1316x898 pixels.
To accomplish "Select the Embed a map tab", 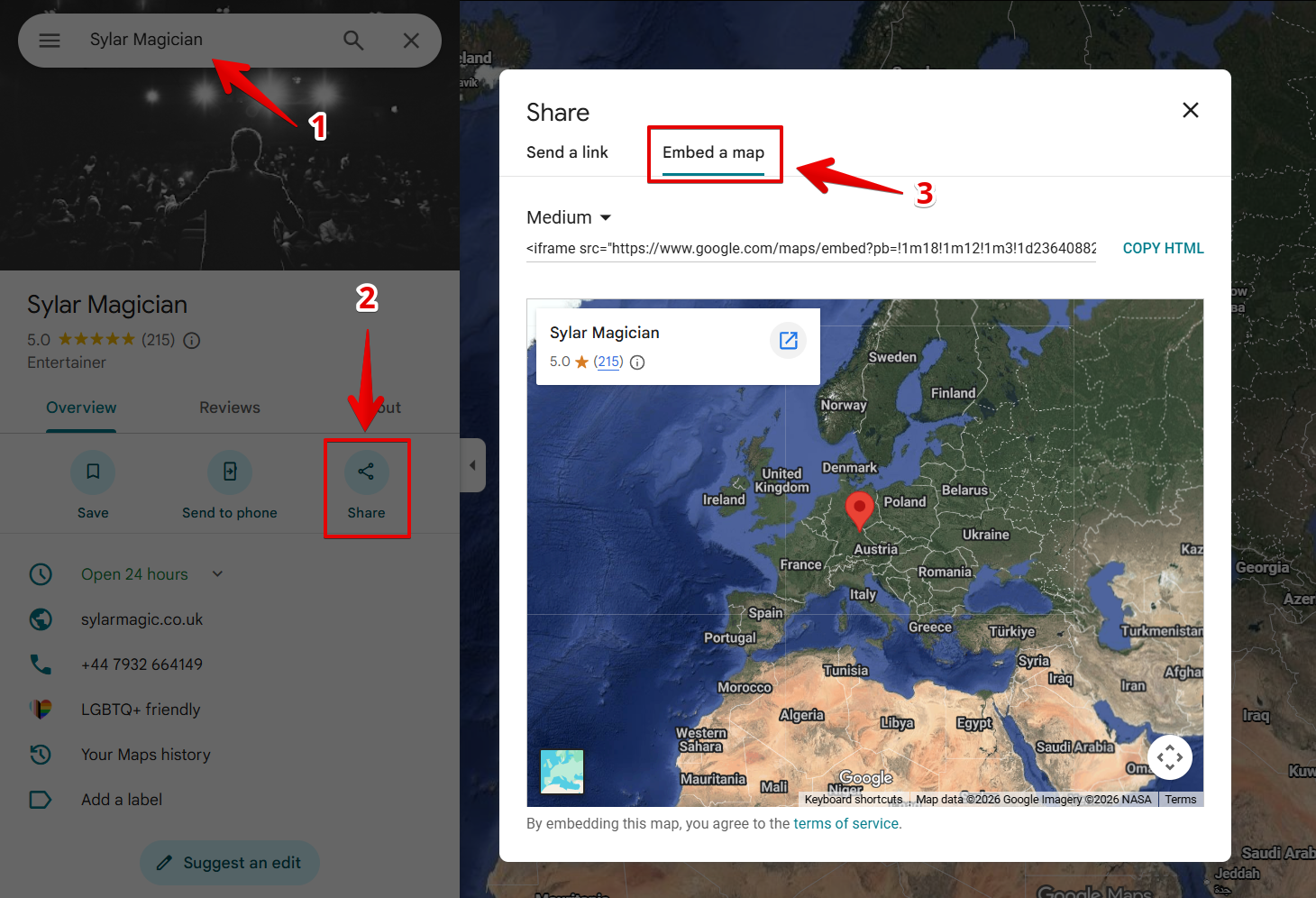I will pyautogui.click(x=713, y=152).
